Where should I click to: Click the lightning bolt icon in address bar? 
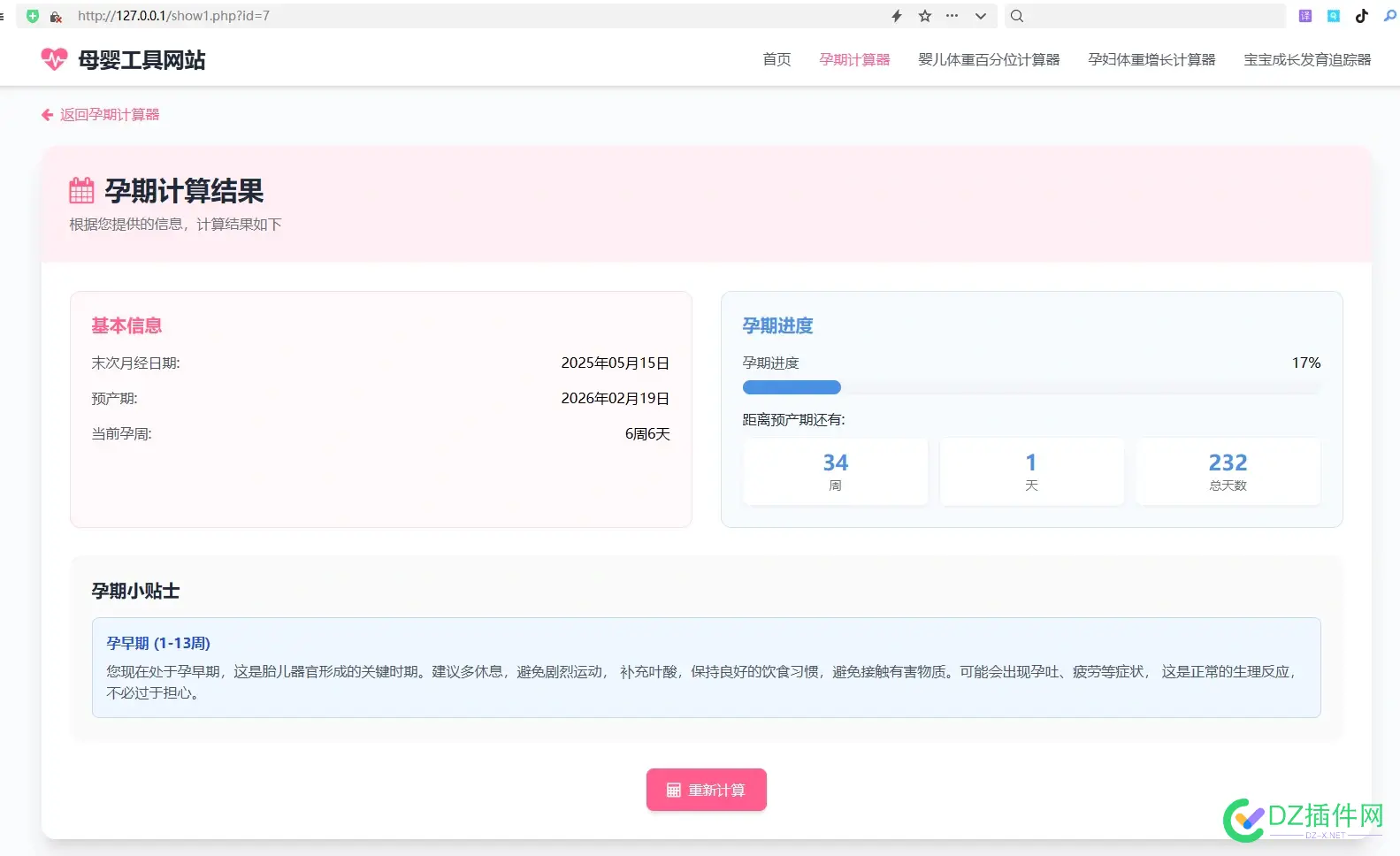pos(897,16)
